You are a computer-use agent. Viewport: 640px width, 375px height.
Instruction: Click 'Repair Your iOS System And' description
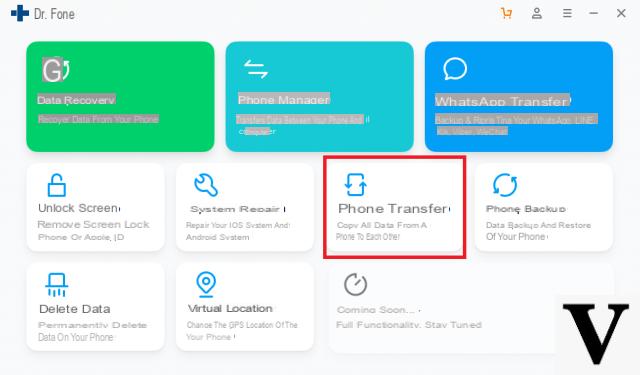click(238, 225)
